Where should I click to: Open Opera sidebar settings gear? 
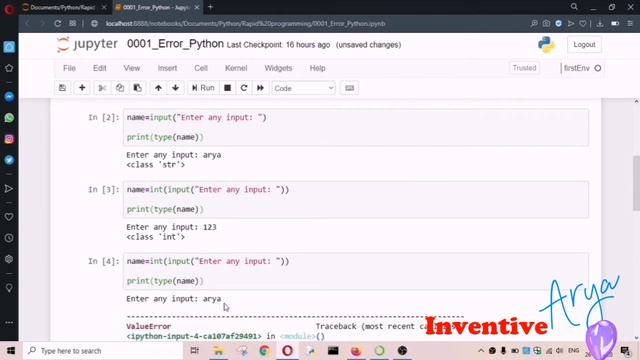(9, 259)
